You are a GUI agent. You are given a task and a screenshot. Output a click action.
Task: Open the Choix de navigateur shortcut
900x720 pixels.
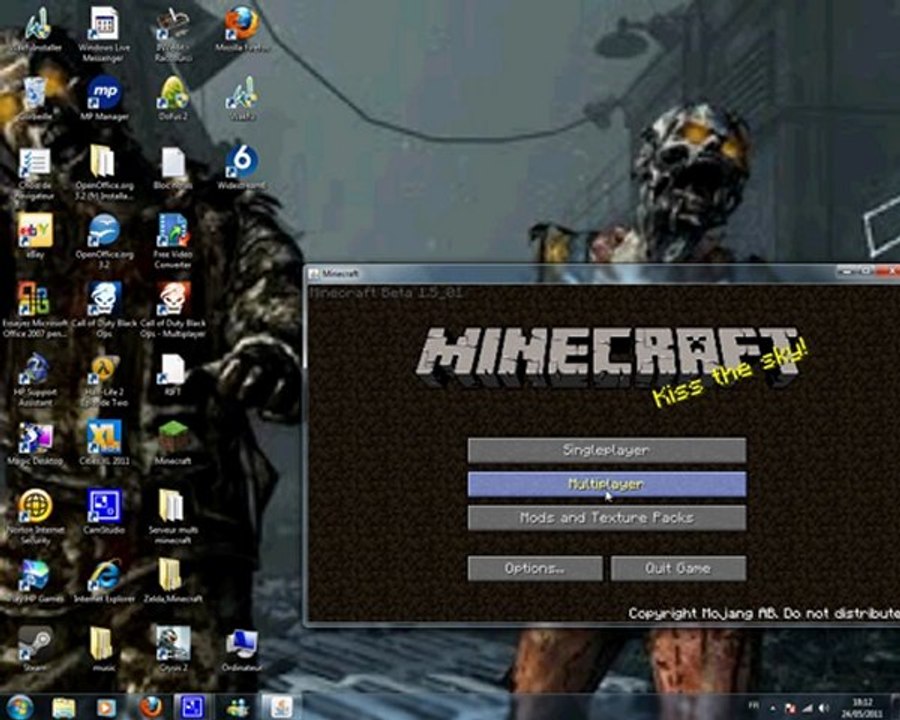coord(35,172)
